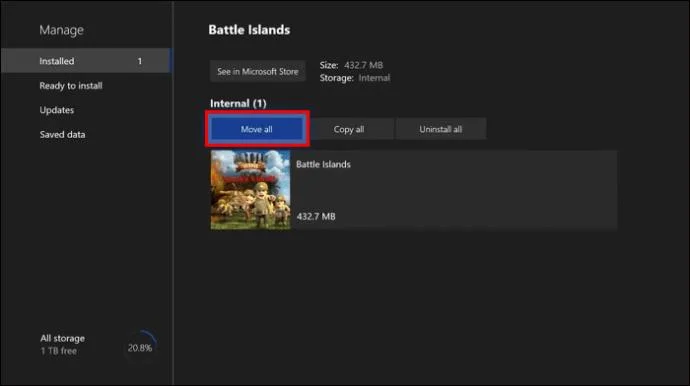Go to Updates section
This screenshot has height=386, width=690.
(x=57, y=110)
